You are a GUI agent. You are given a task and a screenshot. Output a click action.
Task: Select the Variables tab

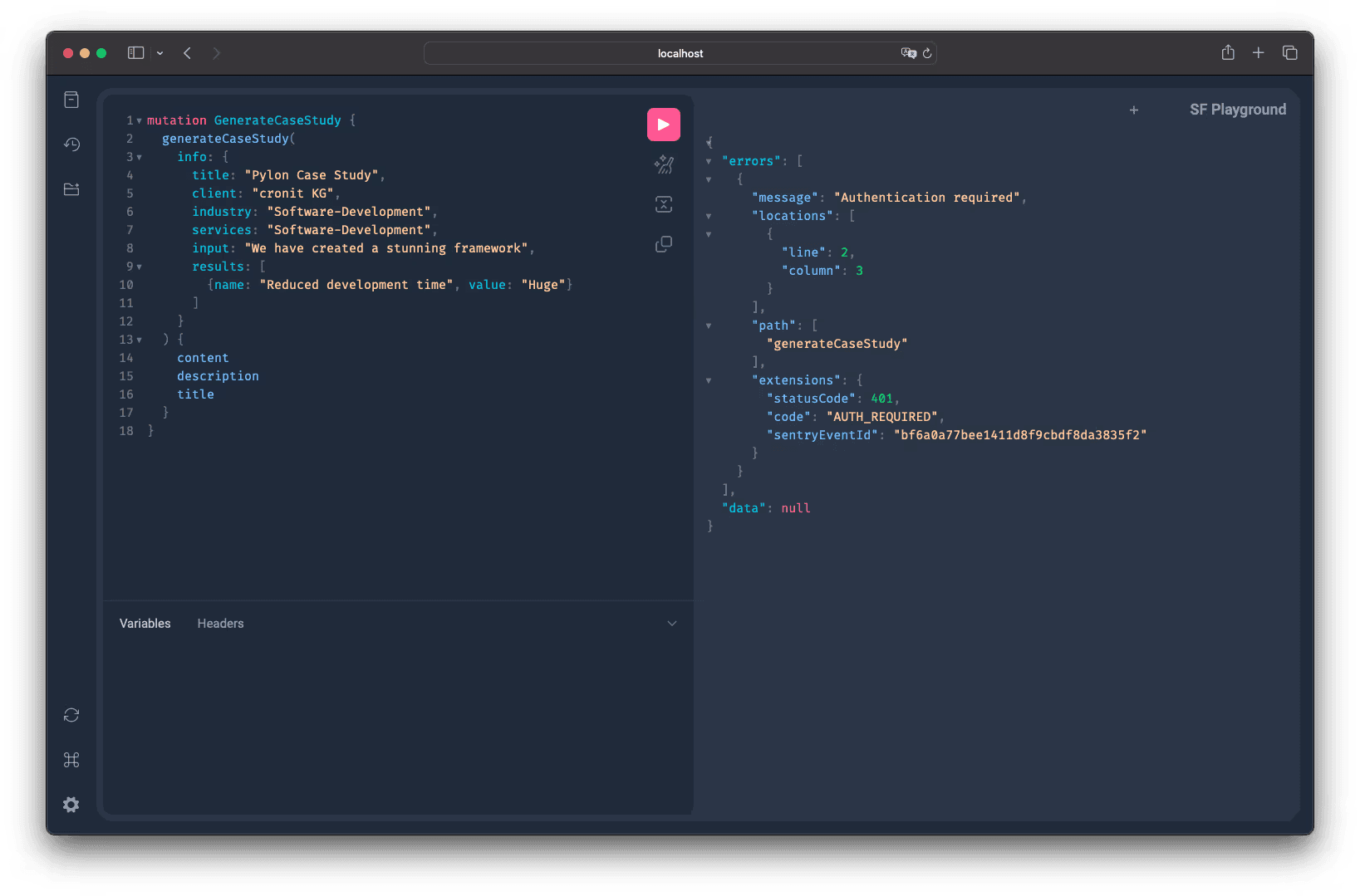tap(145, 623)
